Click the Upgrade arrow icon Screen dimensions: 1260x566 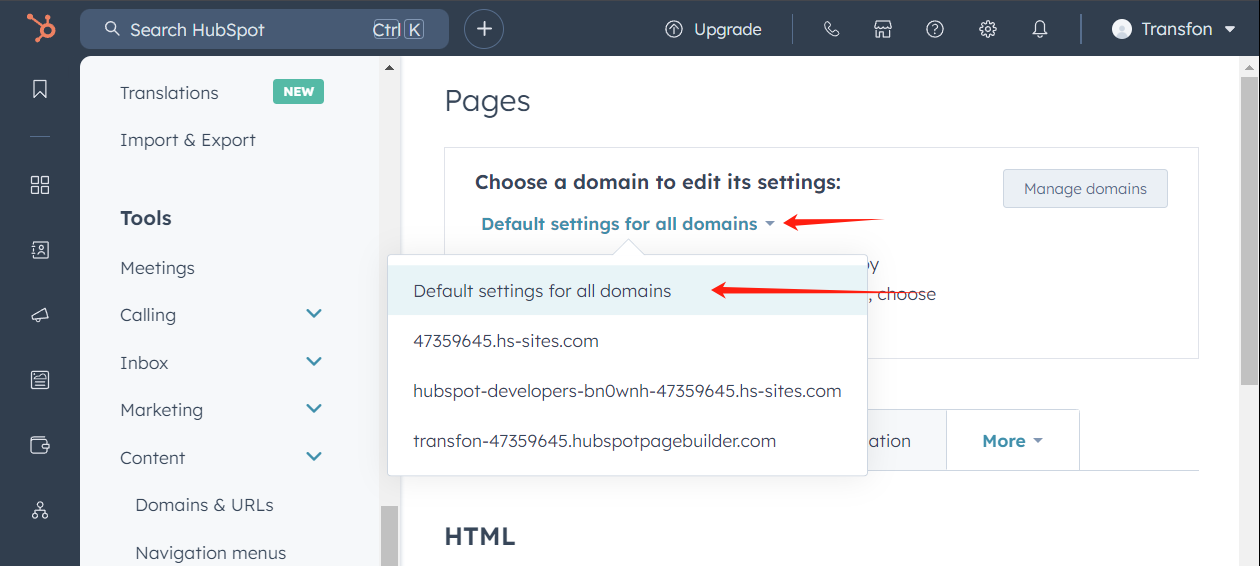coord(674,29)
